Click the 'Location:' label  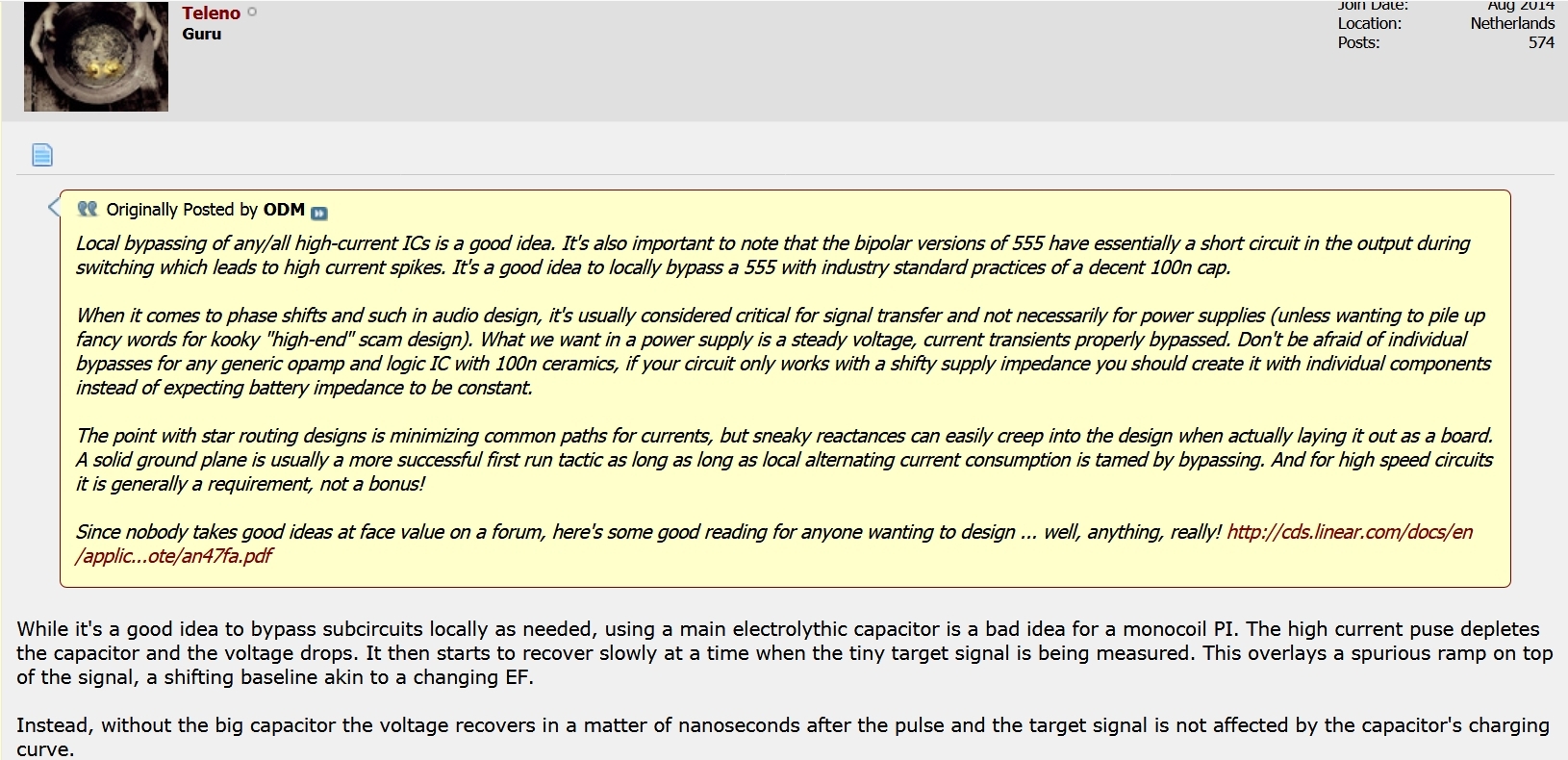(x=1369, y=23)
